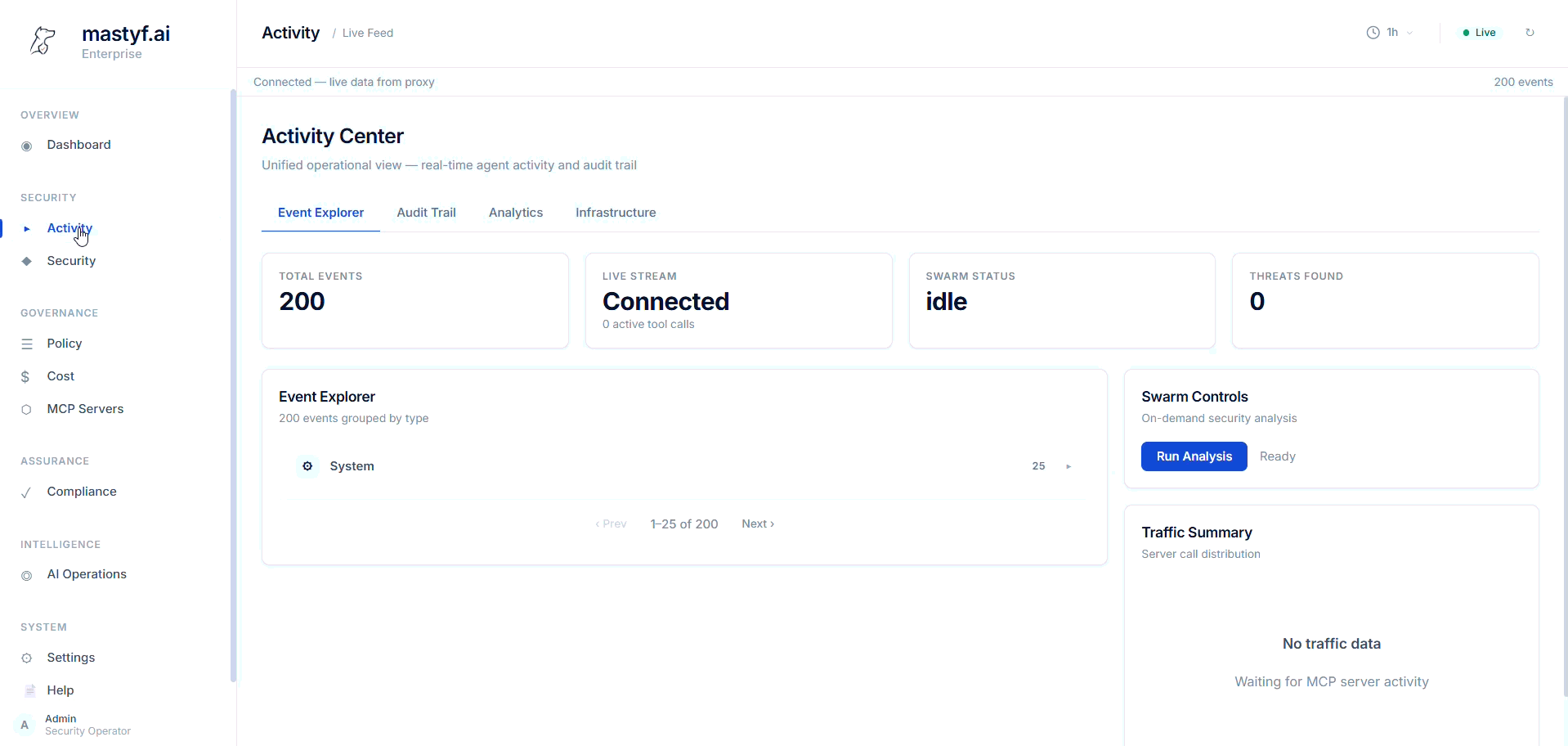Switch to the Audit Trail tab
Image resolution: width=1568 pixels, height=746 pixels.
pyautogui.click(x=426, y=213)
